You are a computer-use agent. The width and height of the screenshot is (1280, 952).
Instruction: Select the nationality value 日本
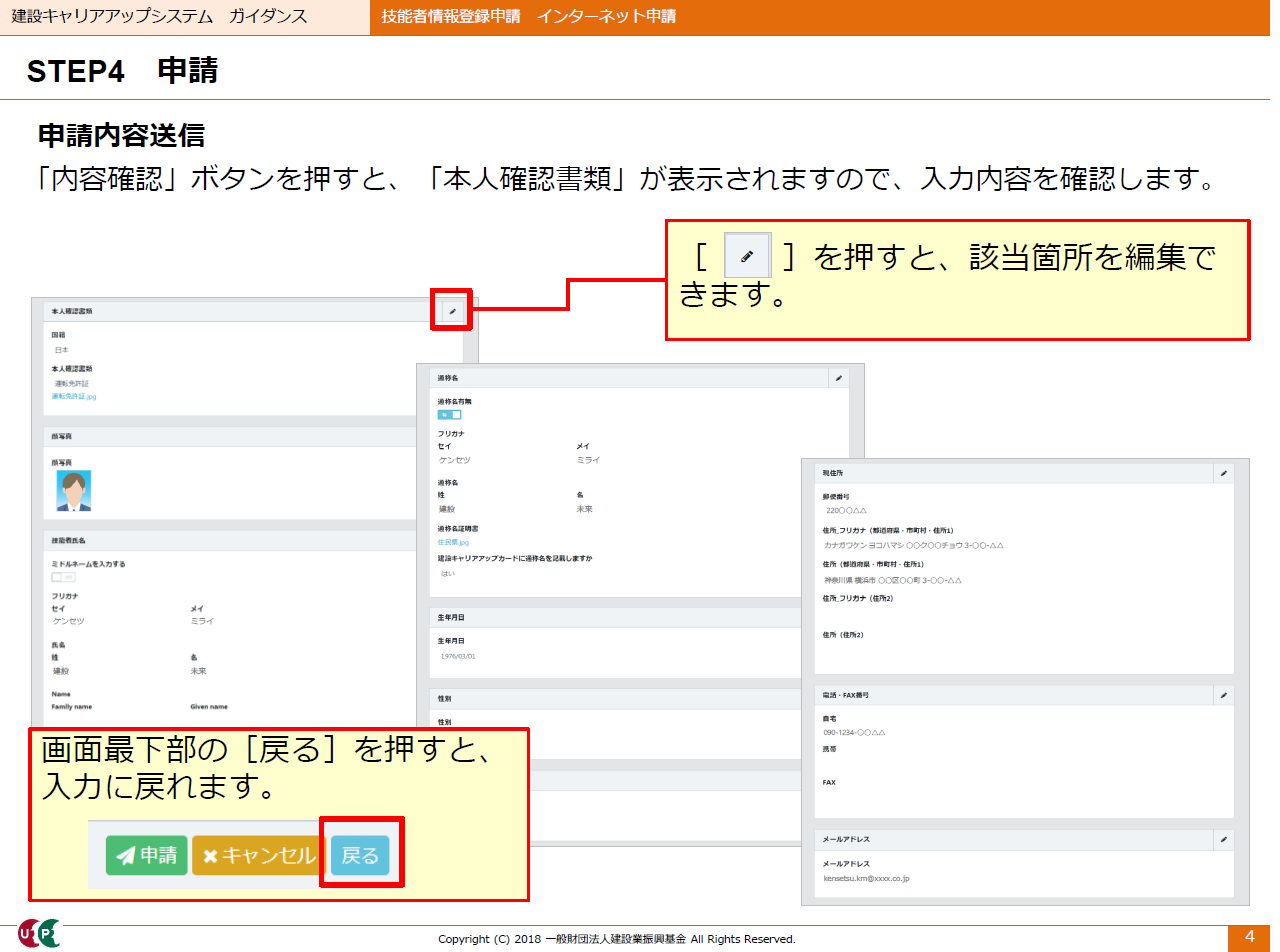[x=62, y=350]
